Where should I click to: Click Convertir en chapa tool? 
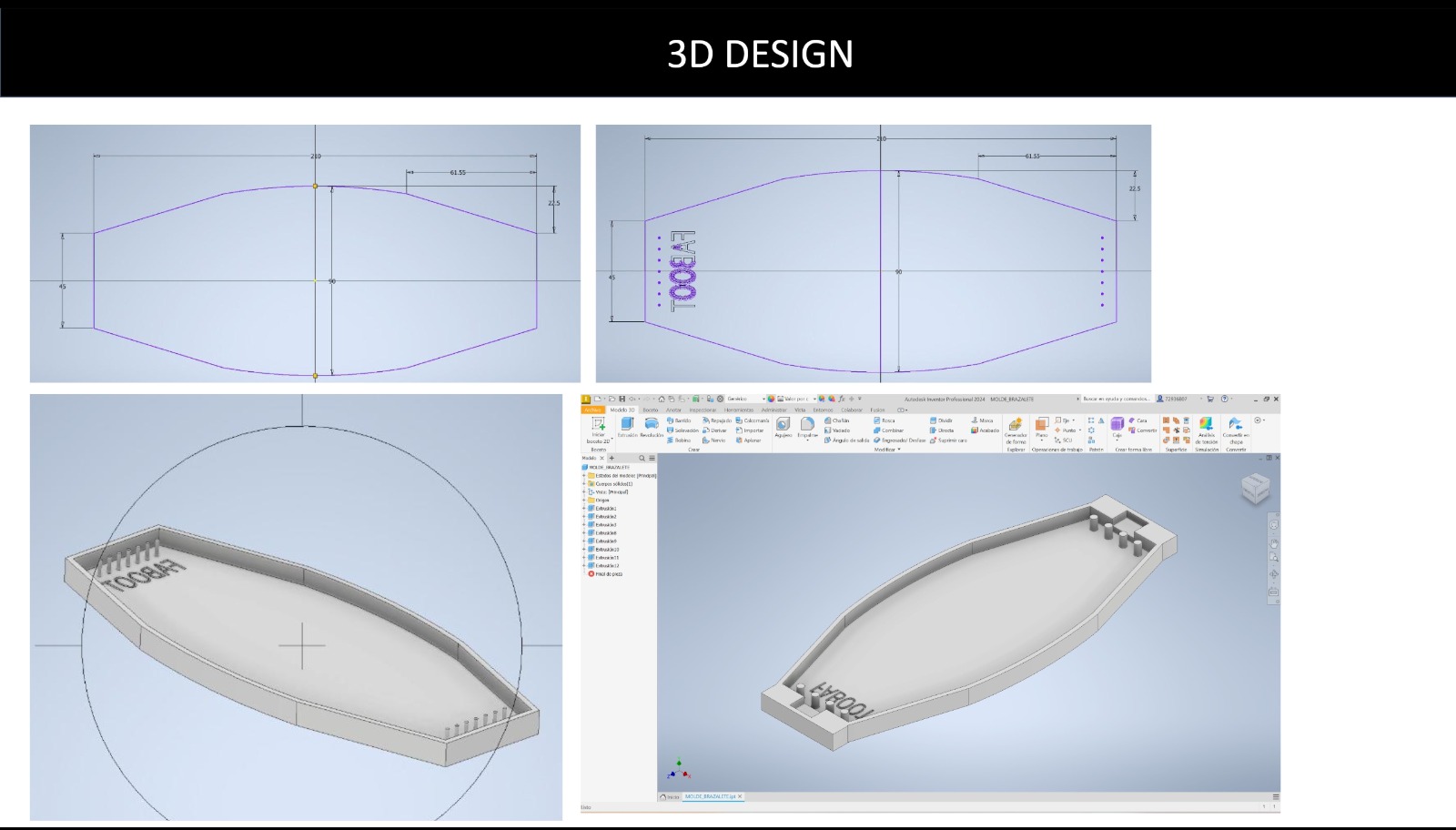pyautogui.click(x=1236, y=430)
